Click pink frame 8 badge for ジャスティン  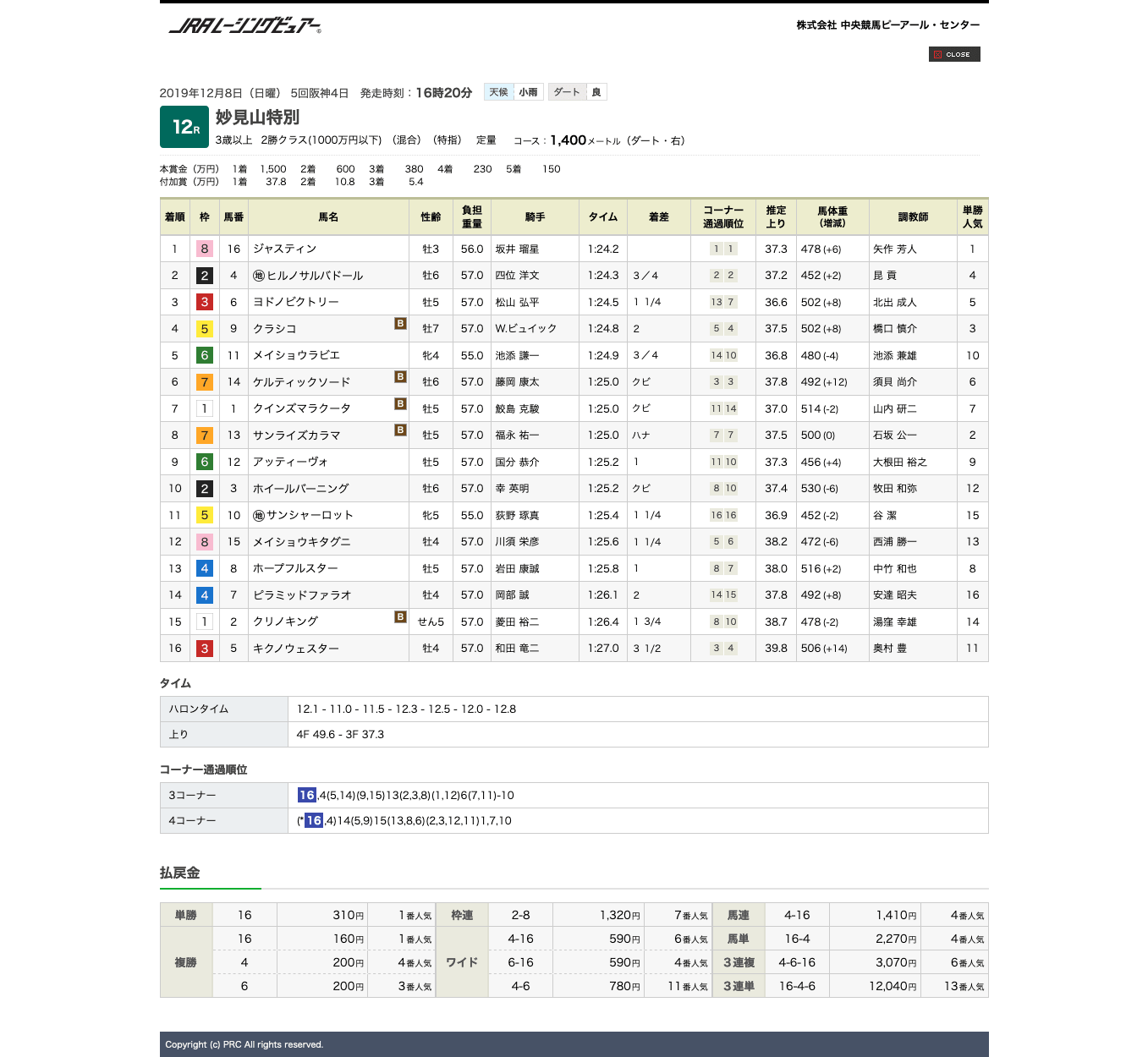tap(204, 249)
